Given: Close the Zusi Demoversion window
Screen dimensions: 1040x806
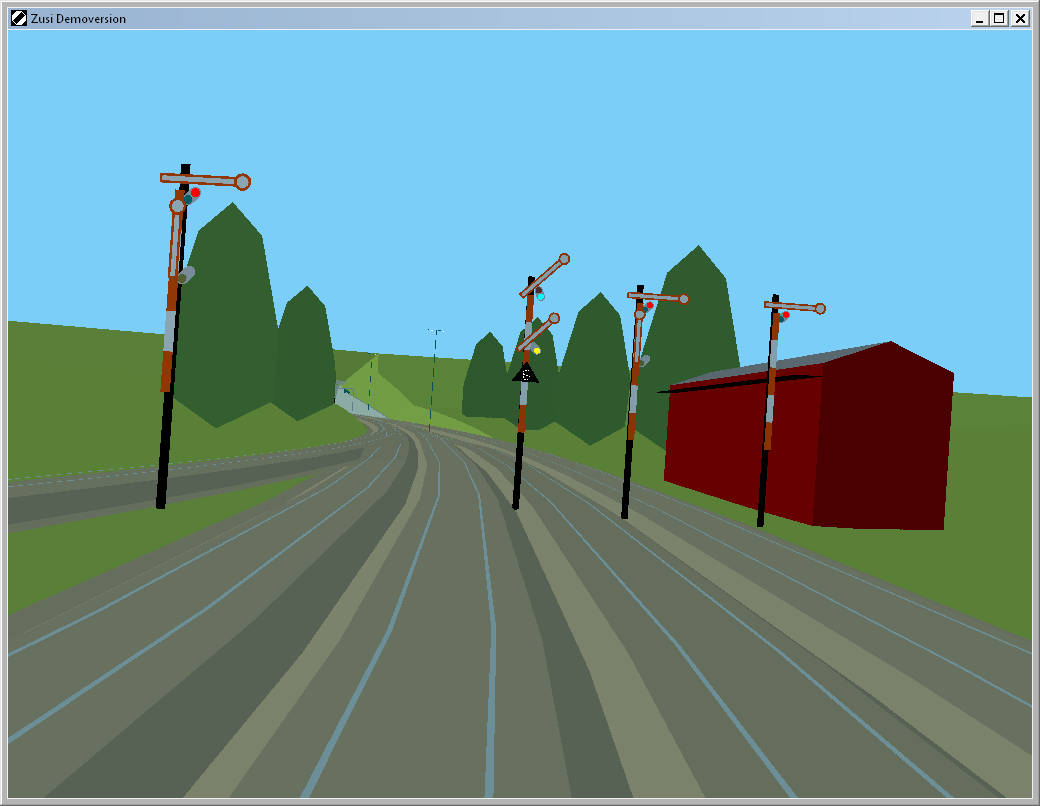Looking at the screenshot, I should click(1020, 19).
